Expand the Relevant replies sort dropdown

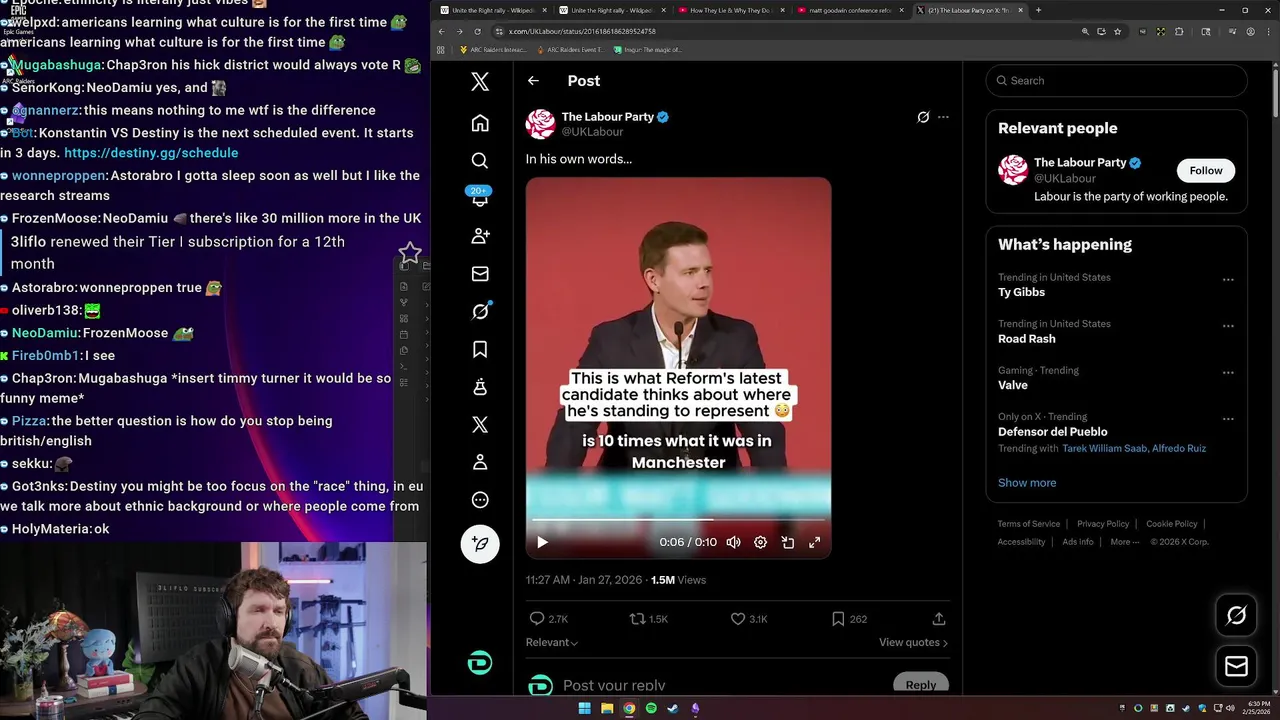tap(552, 642)
